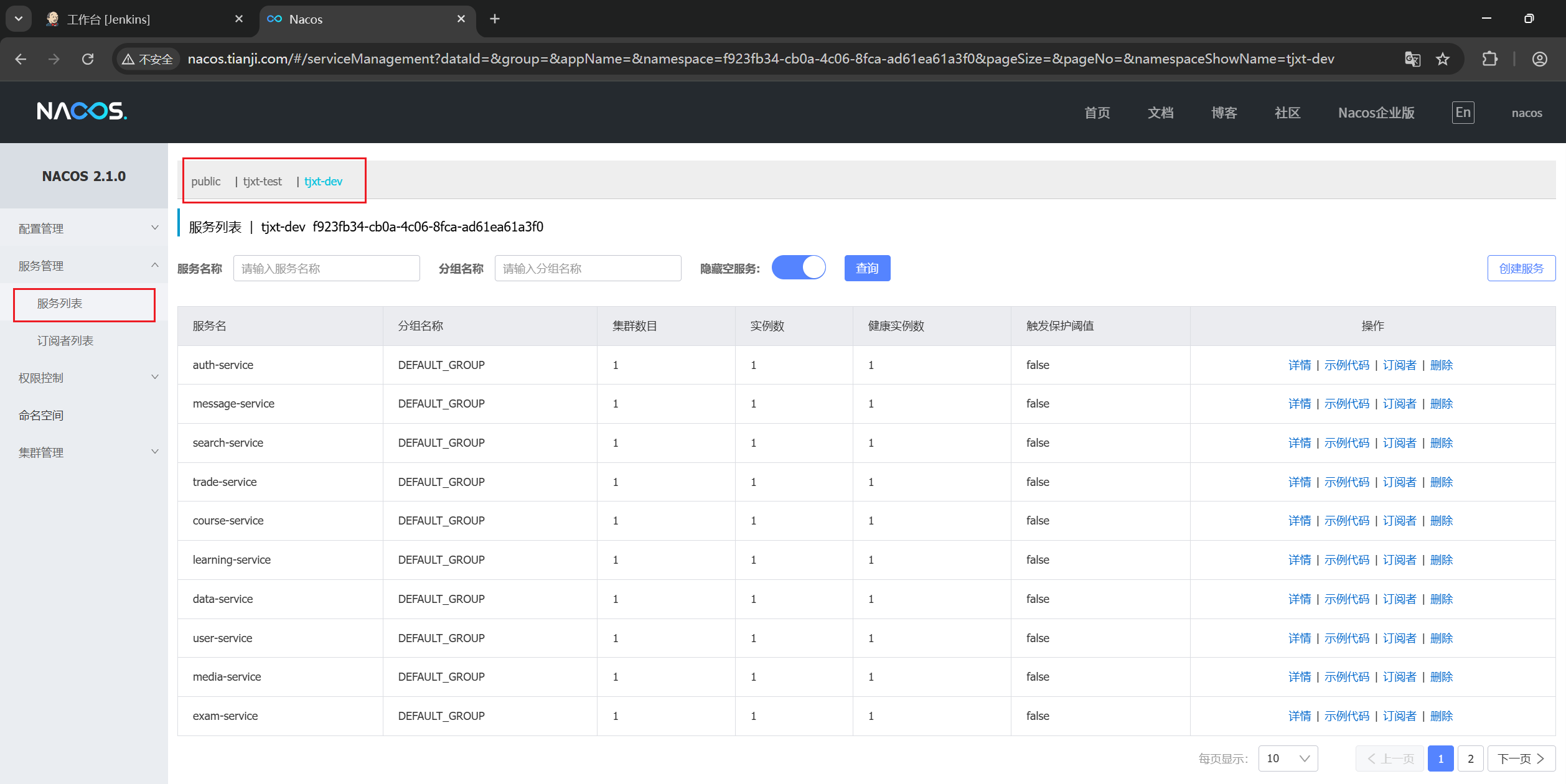Click 删除 for user-service

tap(1442, 638)
